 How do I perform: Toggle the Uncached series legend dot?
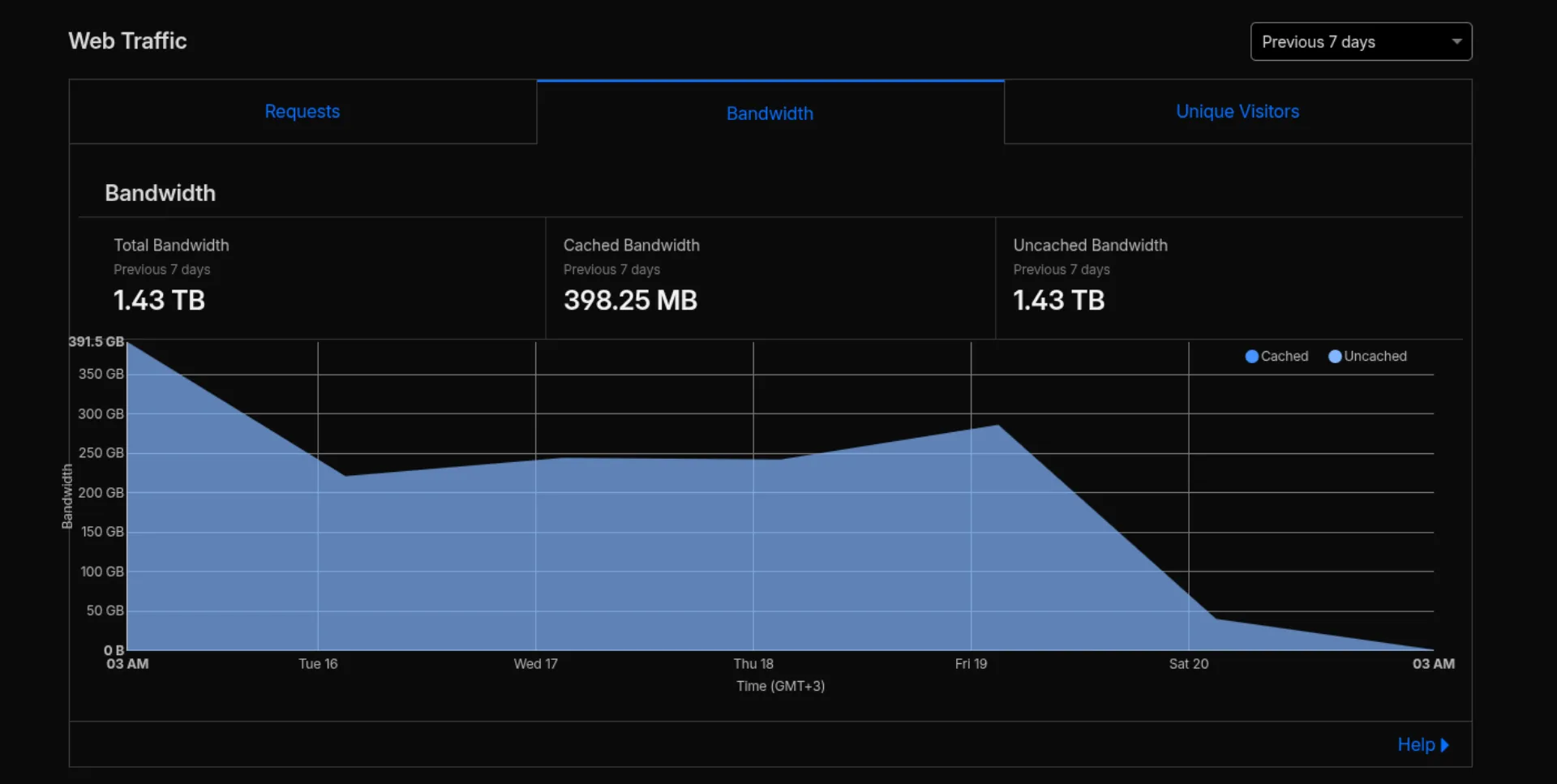click(1335, 356)
